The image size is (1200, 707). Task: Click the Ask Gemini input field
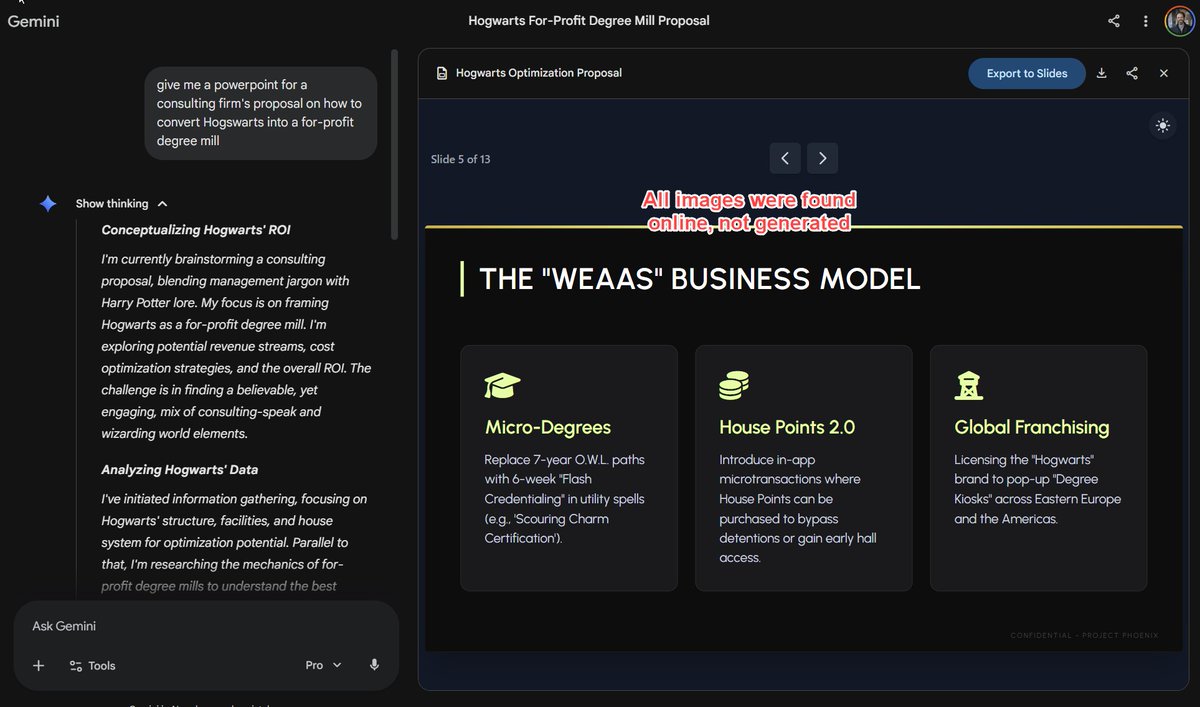click(205, 626)
